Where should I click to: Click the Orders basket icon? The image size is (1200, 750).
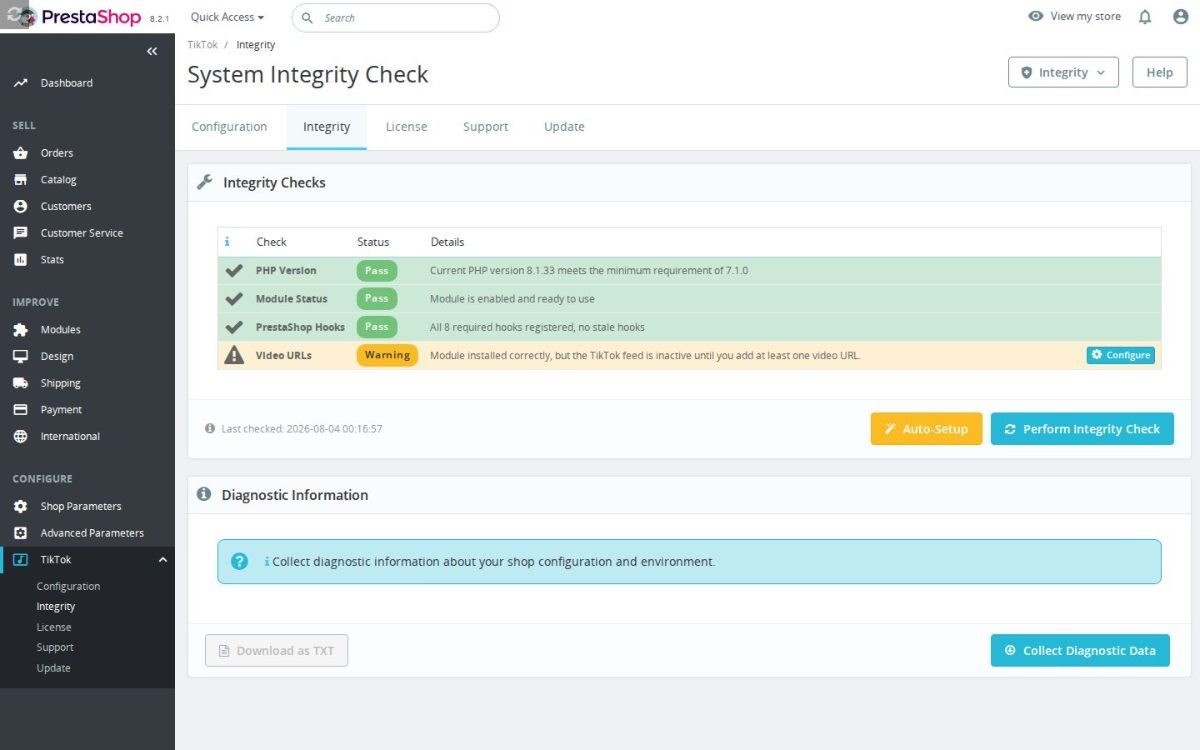20,153
